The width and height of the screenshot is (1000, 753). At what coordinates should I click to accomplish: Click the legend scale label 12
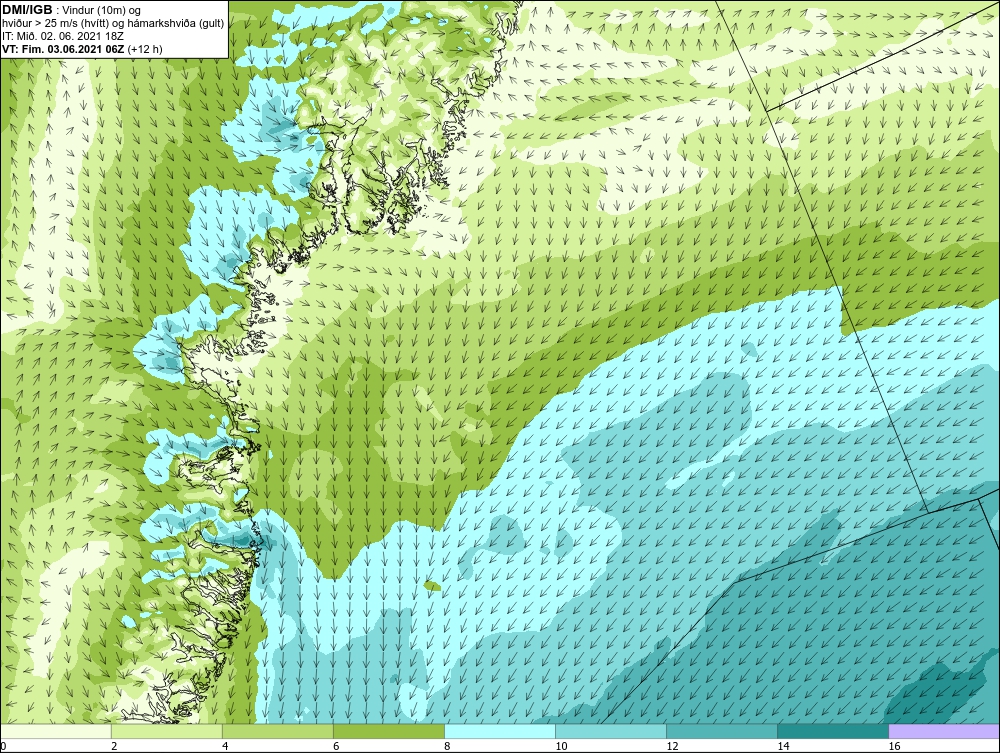click(672, 746)
